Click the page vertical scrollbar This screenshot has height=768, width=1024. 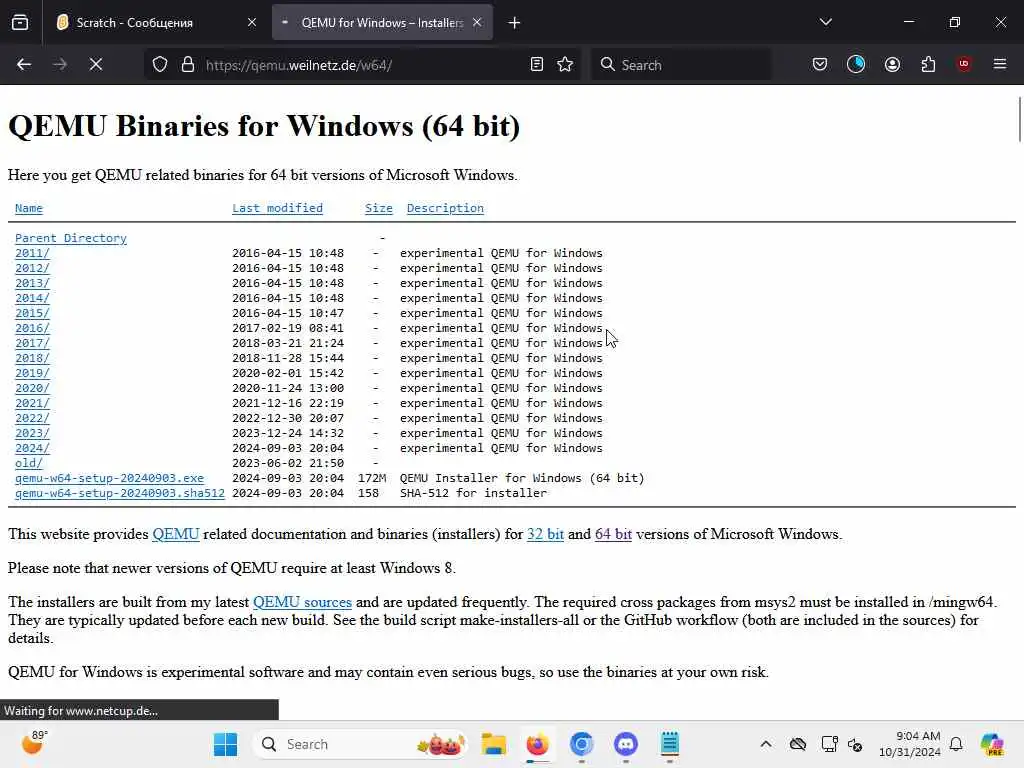point(1019,120)
